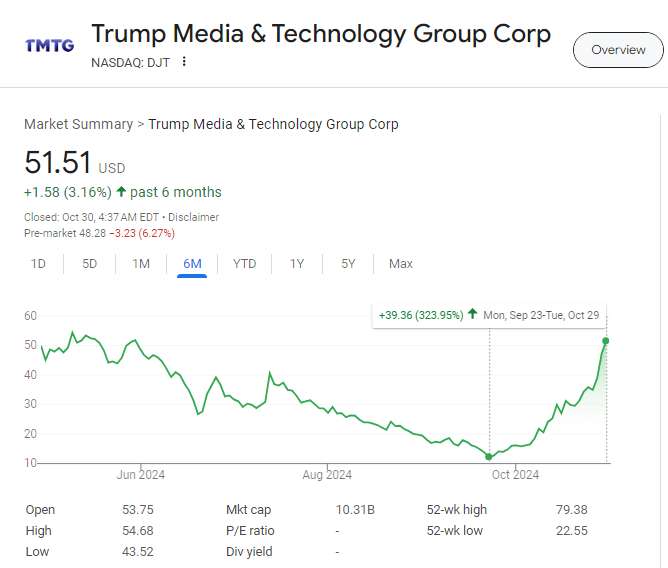Click the Overview button
This screenshot has height=568, width=668.
click(617, 50)
